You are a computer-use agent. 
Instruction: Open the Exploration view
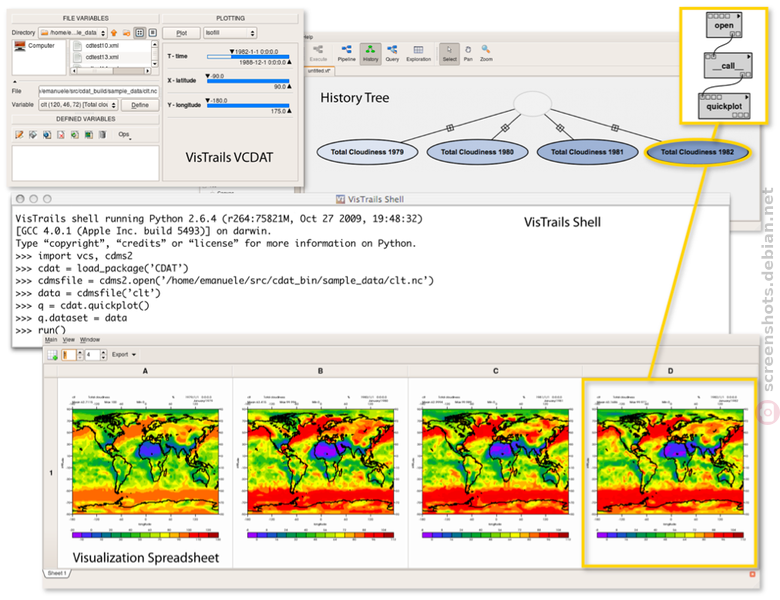(x=418, y=53)
